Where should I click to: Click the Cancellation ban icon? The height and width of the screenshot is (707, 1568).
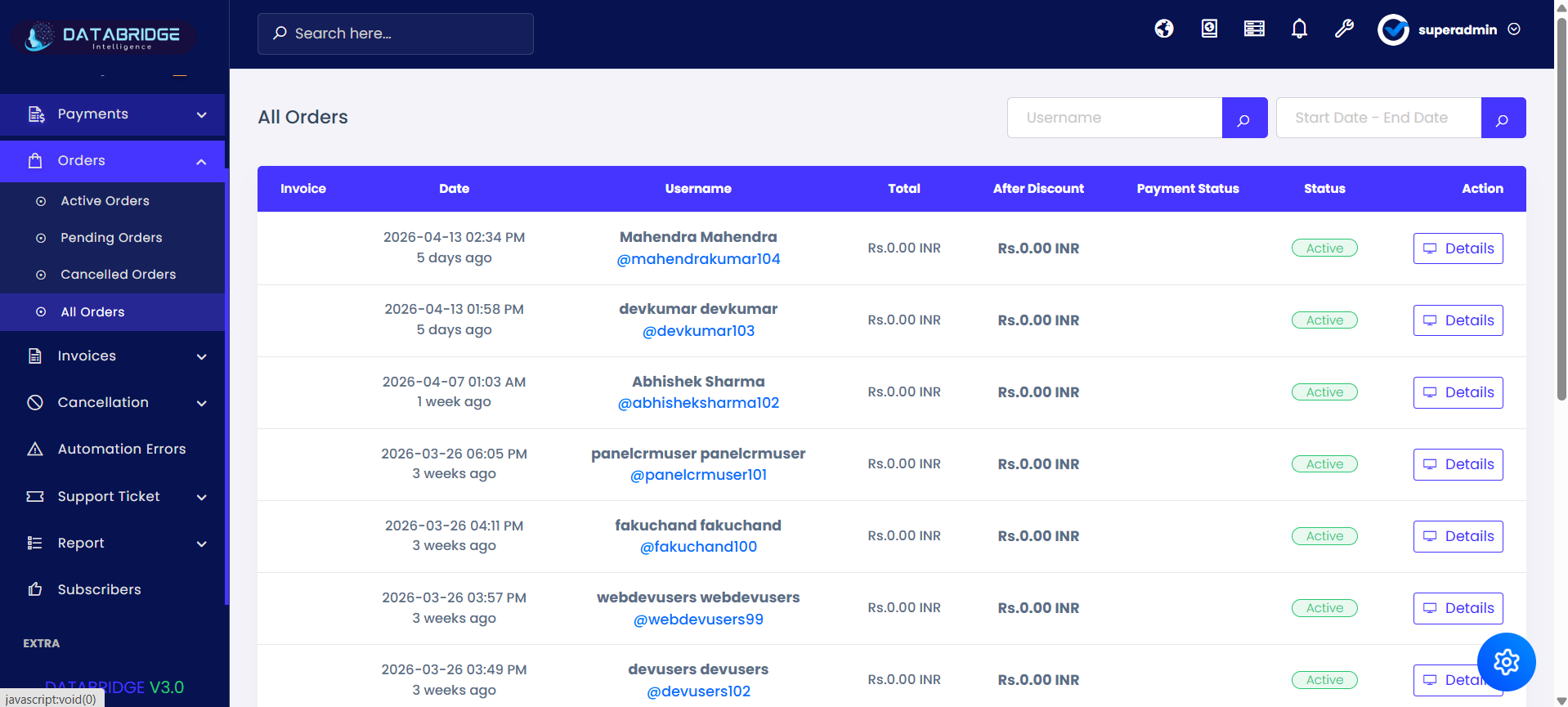click(x=35, y=403)
